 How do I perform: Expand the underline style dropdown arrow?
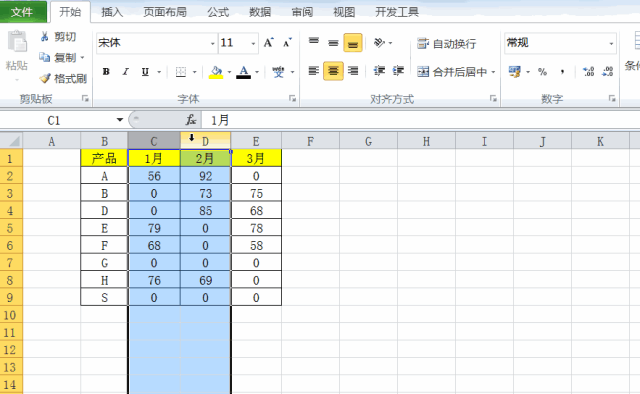point(159,72)
